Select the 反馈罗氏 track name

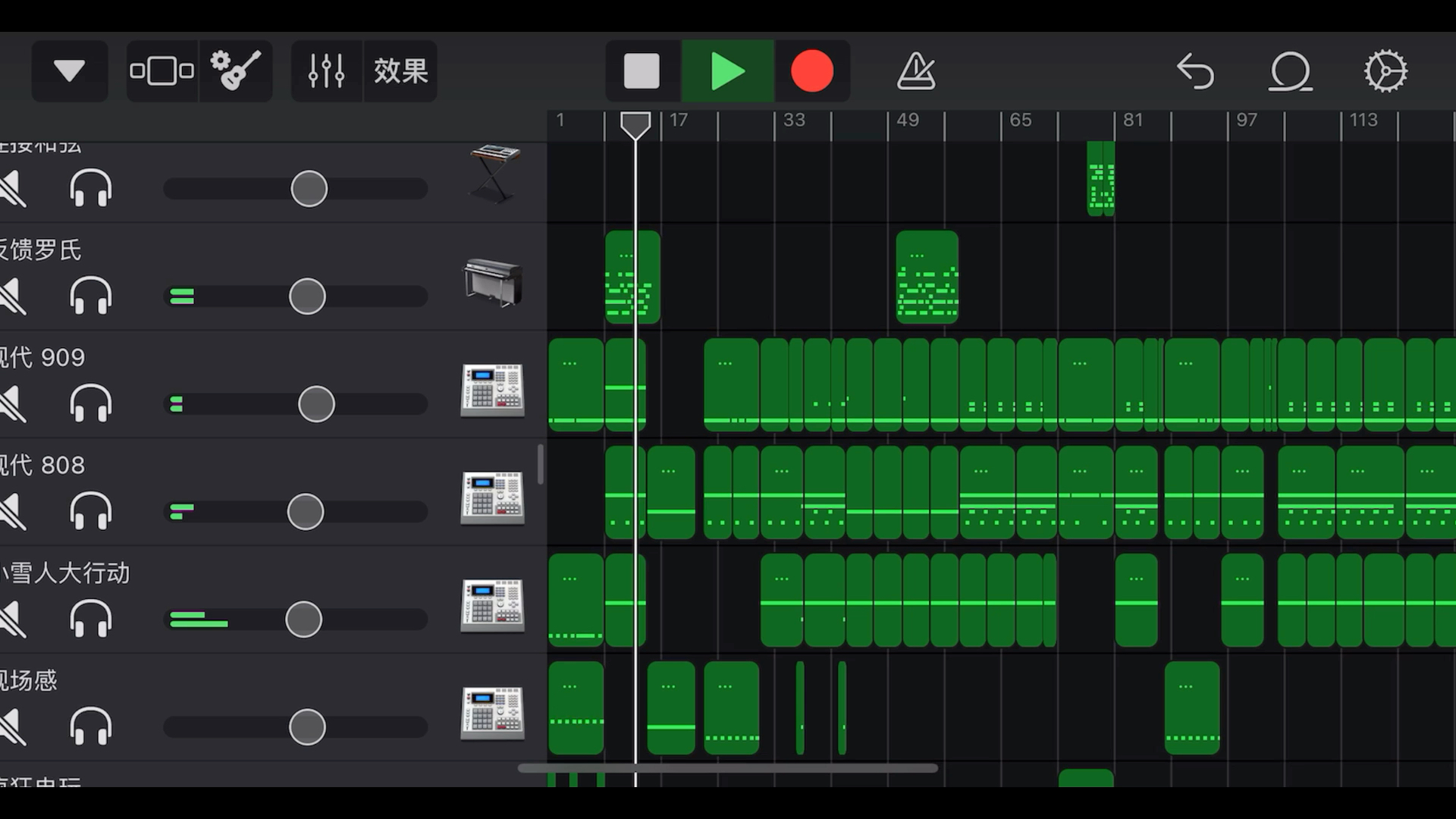point(41,249)
